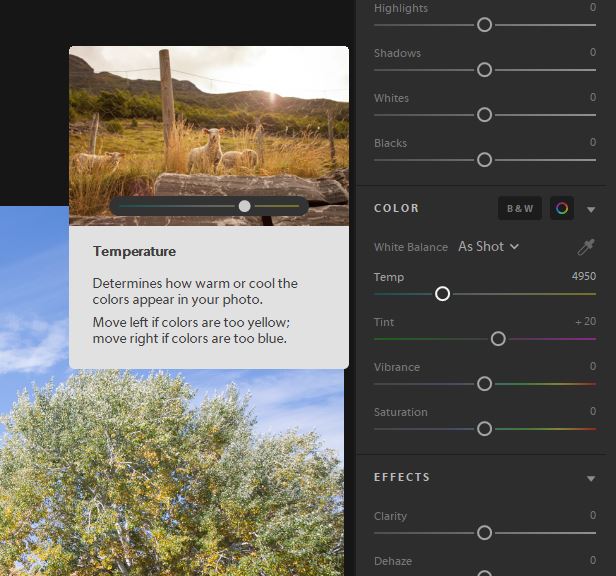The image size is (616, 576).
Task: Click the Temp slider label
Action: click(x=389, y=277)
